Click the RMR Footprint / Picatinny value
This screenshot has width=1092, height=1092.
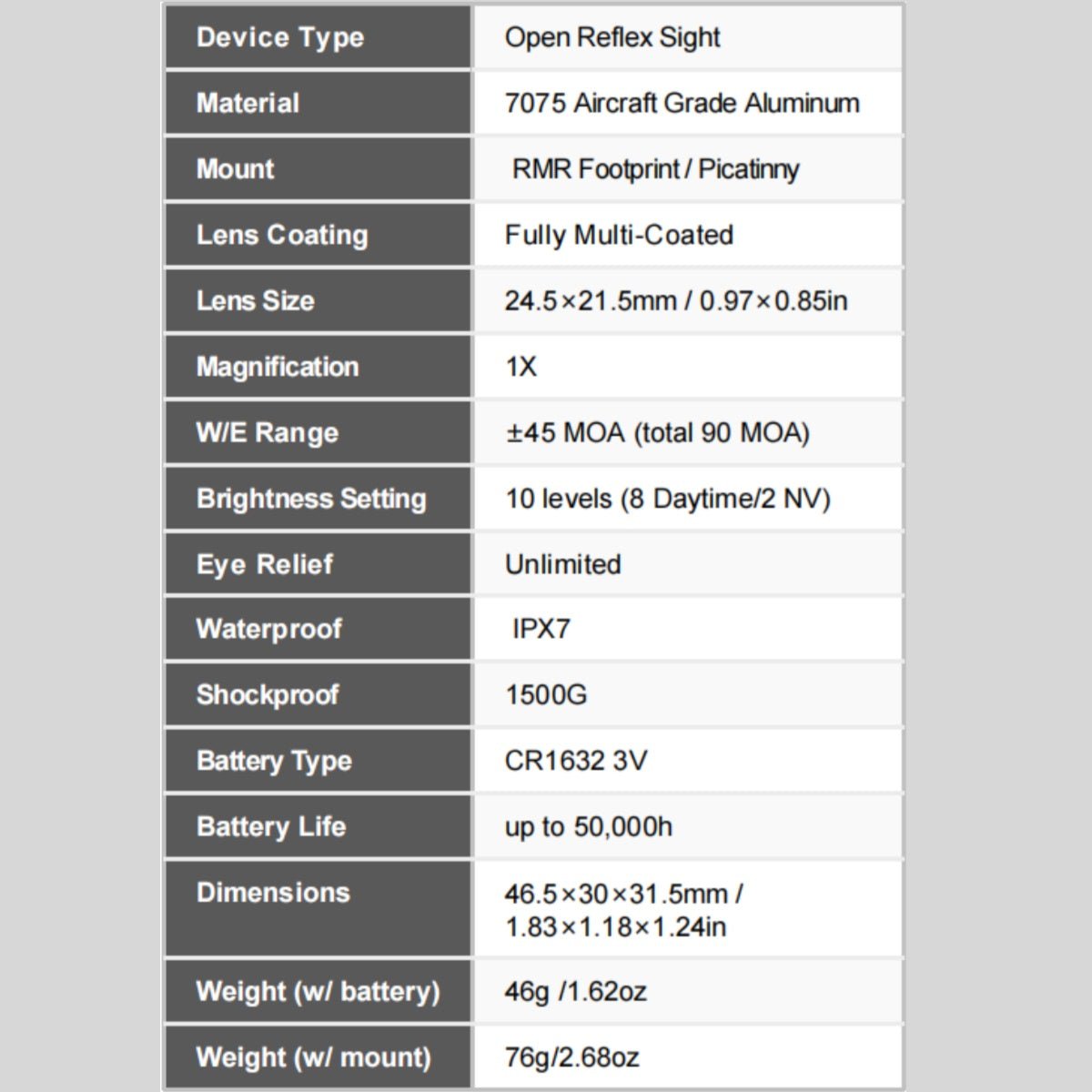click(x=655, y=169)
